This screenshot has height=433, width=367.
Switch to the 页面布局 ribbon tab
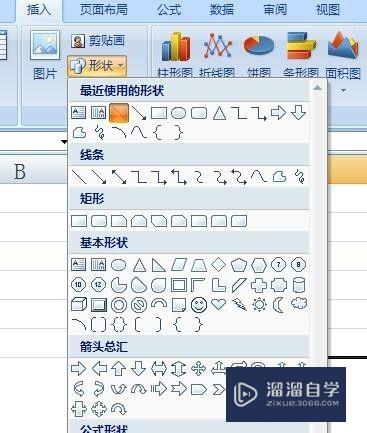[104, 9]
